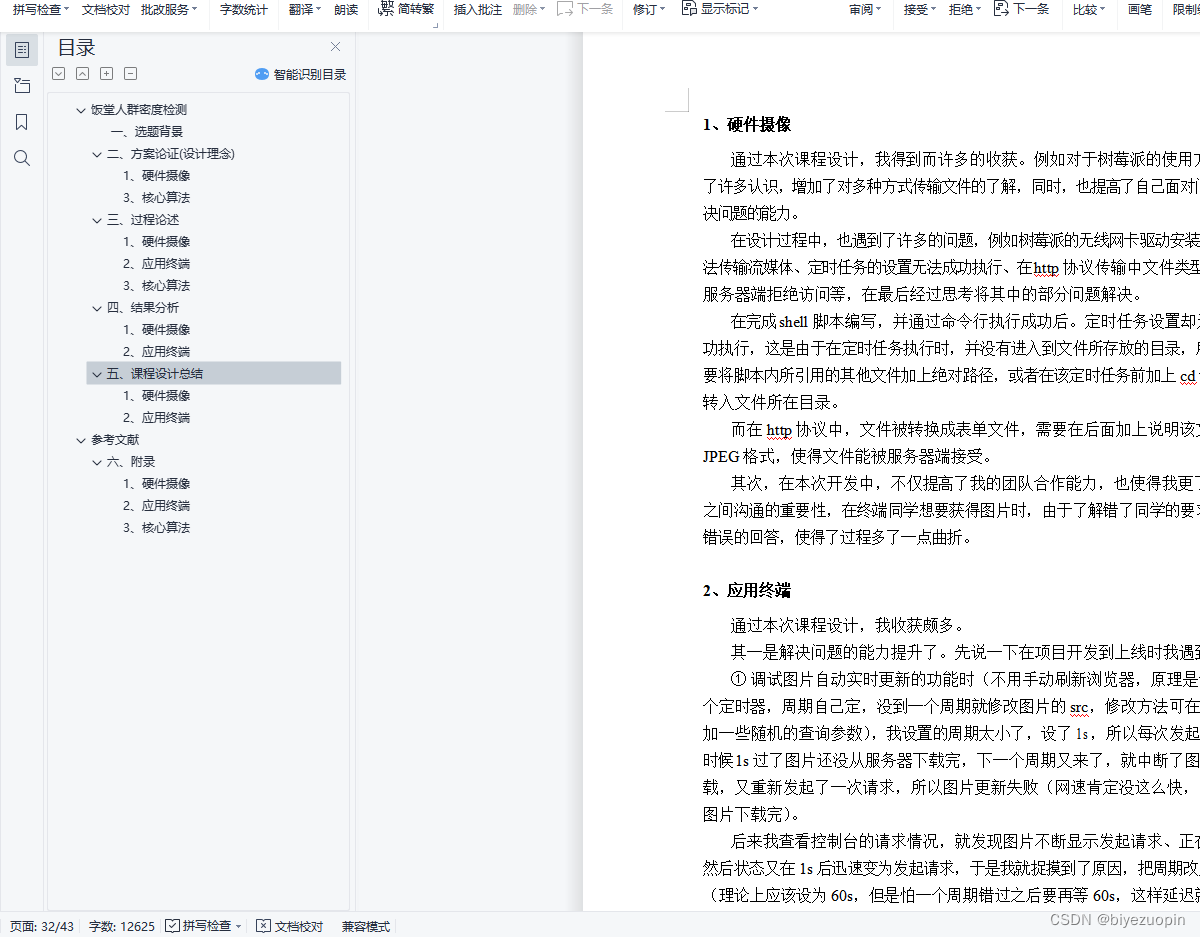Select the 朗读 read-aloud tool

pyautogui.click(x=344, y=10)
